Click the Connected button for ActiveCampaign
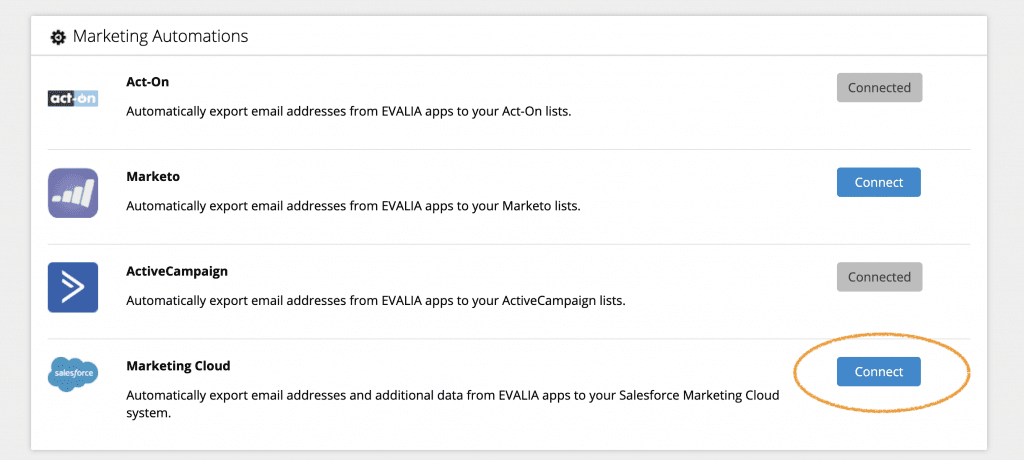Screen dimensions: 1024x460 879,277
